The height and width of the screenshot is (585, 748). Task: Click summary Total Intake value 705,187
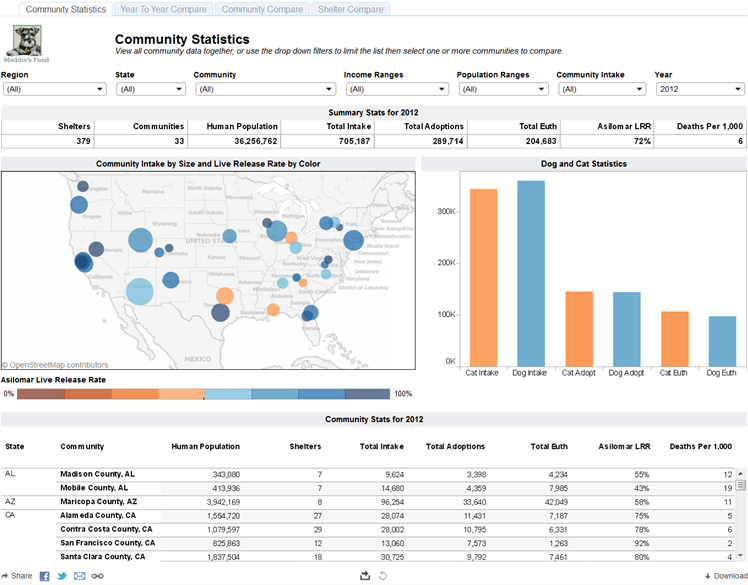pyautogui.click(x=354, y=141)
